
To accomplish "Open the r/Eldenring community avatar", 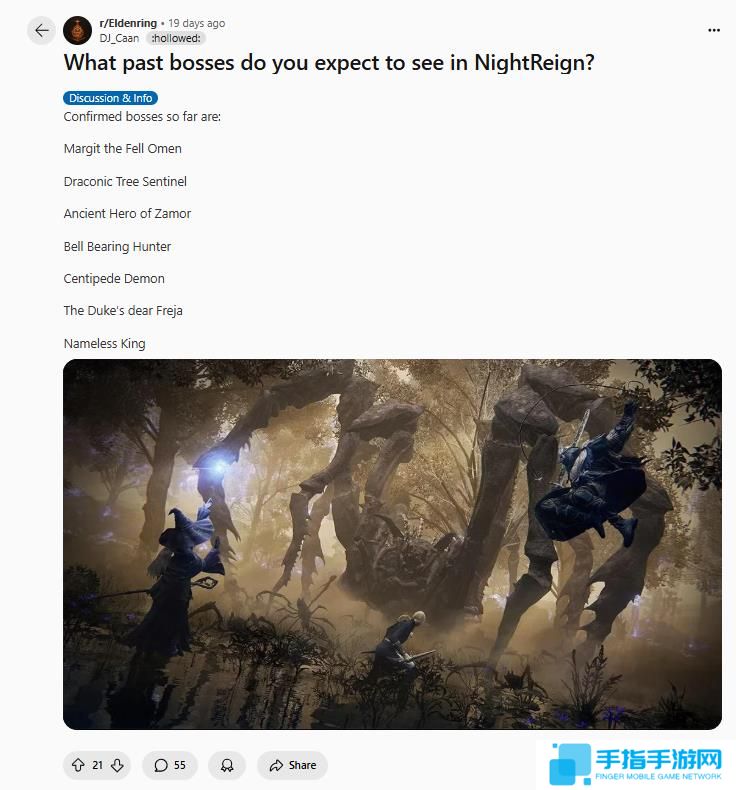I will 77,31.
